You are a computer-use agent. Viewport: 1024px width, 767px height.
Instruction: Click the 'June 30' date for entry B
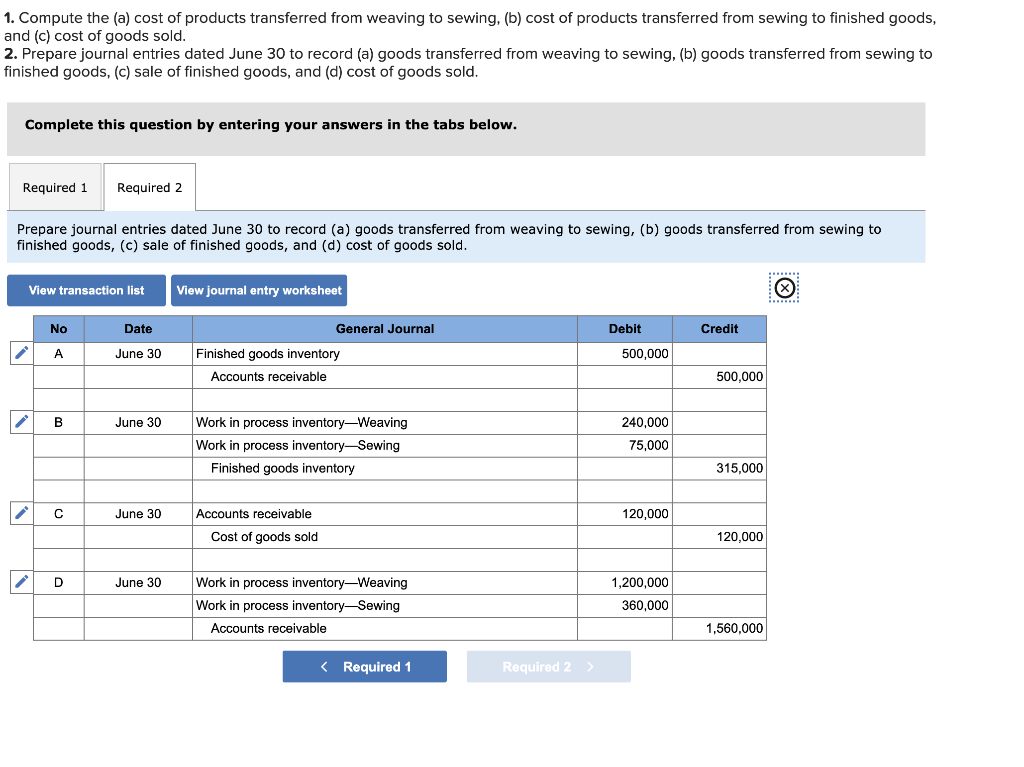(x=138, y=423)
